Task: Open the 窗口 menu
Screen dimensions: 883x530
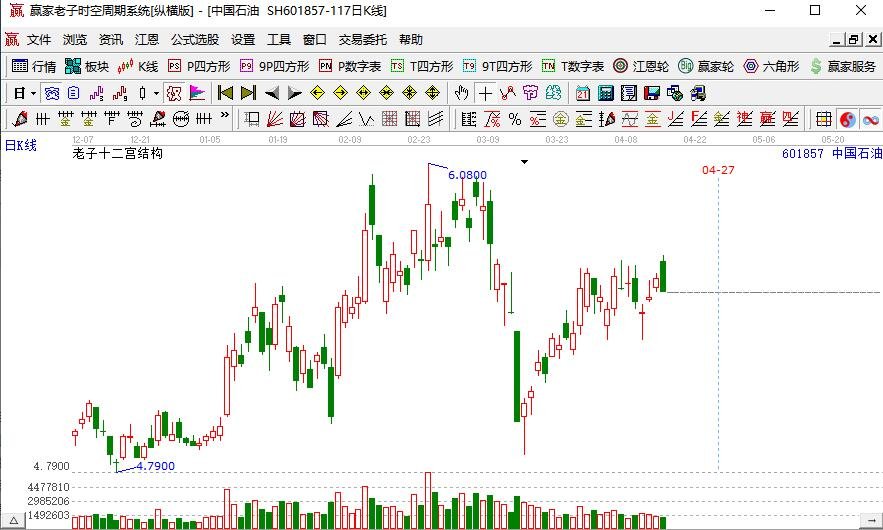Action: coord(314,39)
